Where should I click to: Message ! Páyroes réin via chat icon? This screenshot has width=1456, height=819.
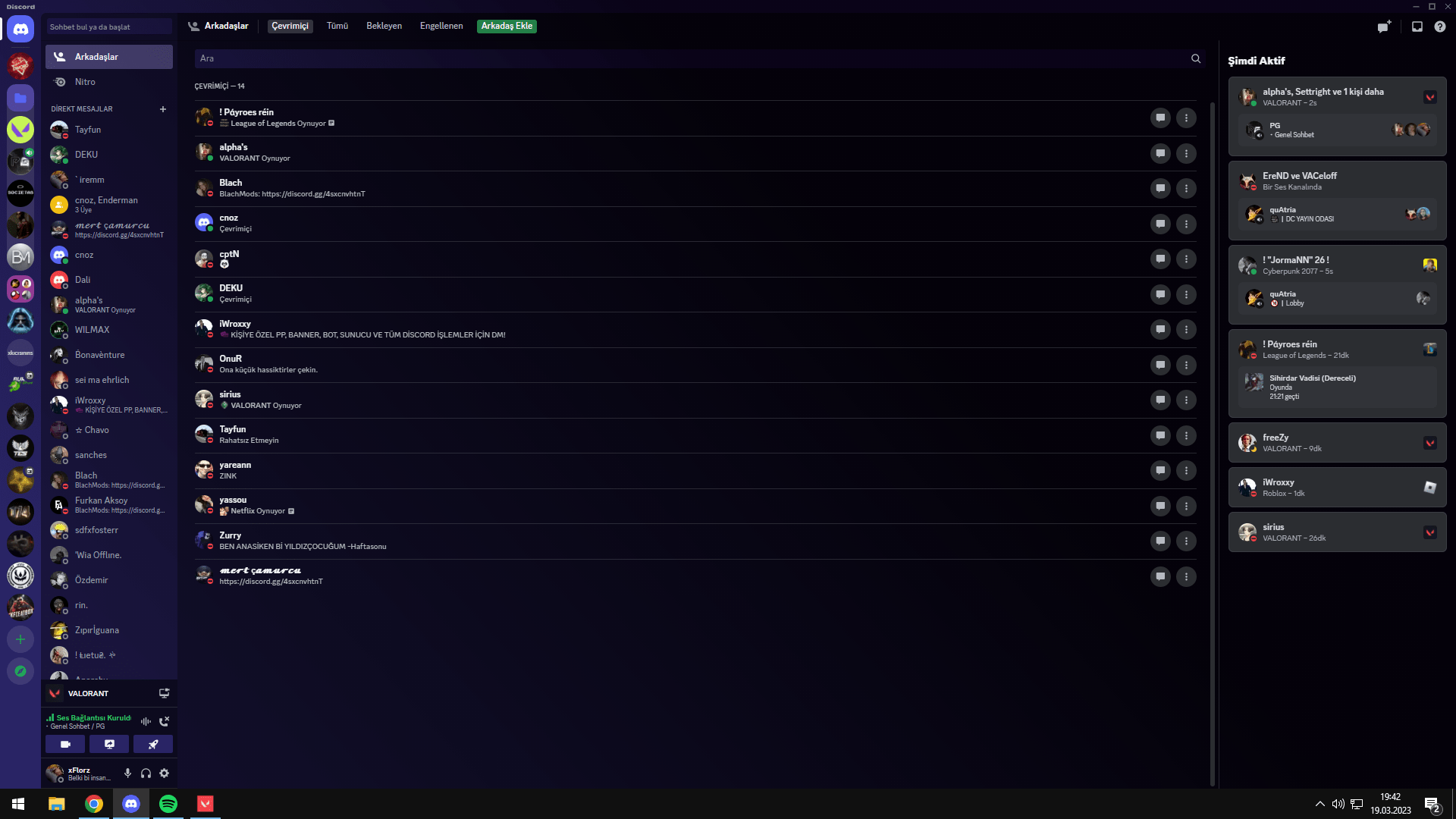pos(1160,118)
